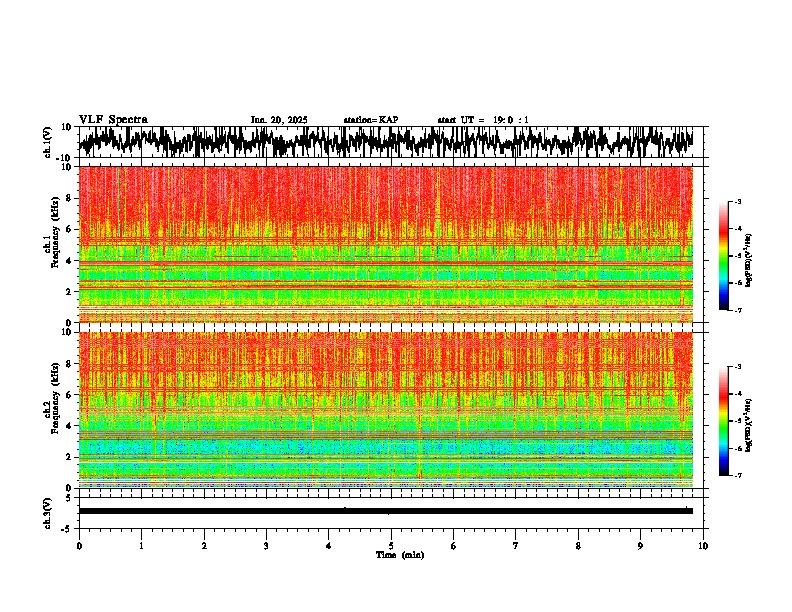Click the station=KAP label
The width and height of the screenshot is (792, 612).
pyautogui.click(x=371, y=120)
